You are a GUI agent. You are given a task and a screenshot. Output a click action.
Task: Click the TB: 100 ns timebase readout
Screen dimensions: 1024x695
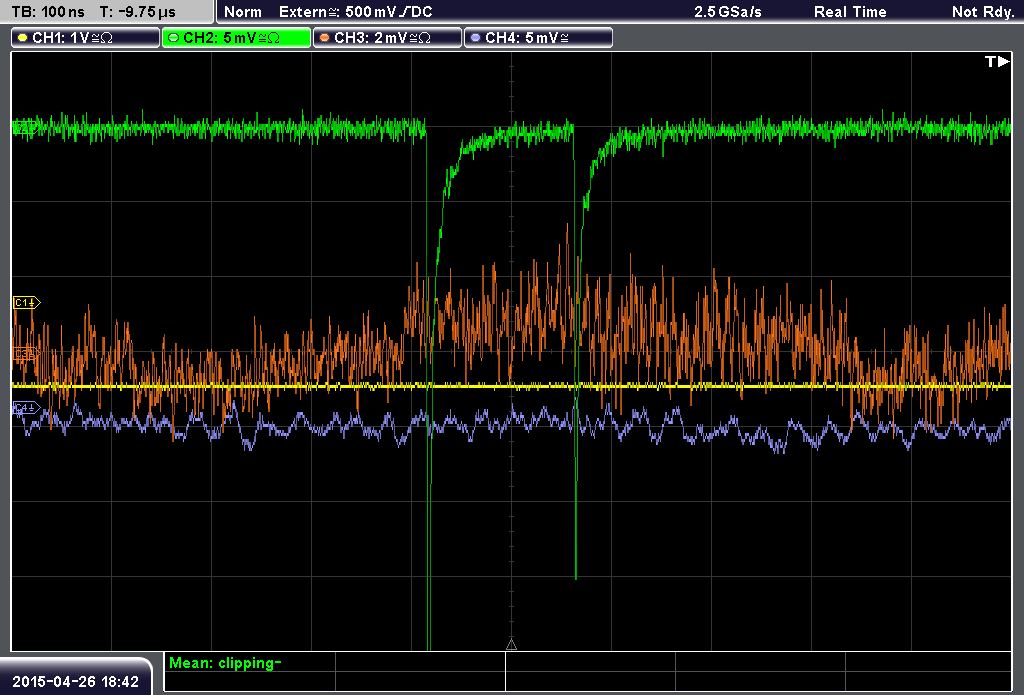(x=48, y=12)
